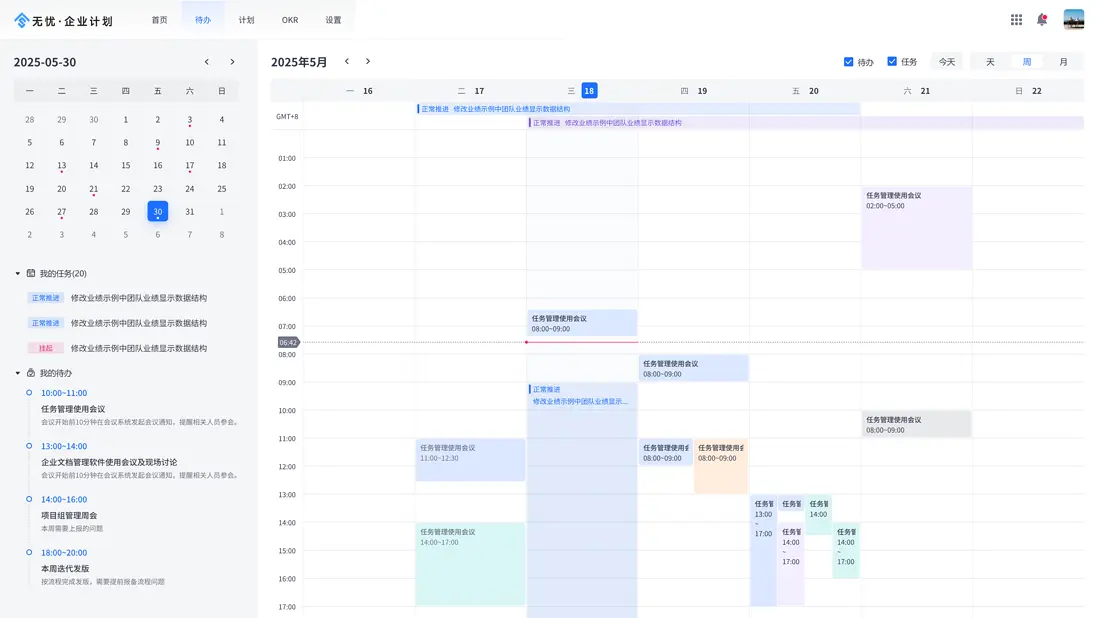Open the 企业文档管理软件使用会议及现场讨论 todo
The height and width of the screenshot is (618, 1098).
(109, 462)
